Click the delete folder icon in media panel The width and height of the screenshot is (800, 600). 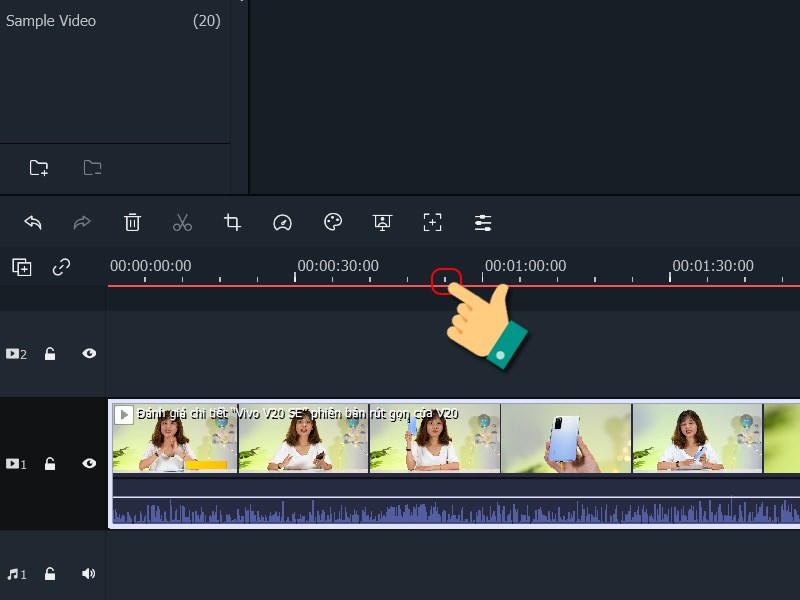click(92, 167)
